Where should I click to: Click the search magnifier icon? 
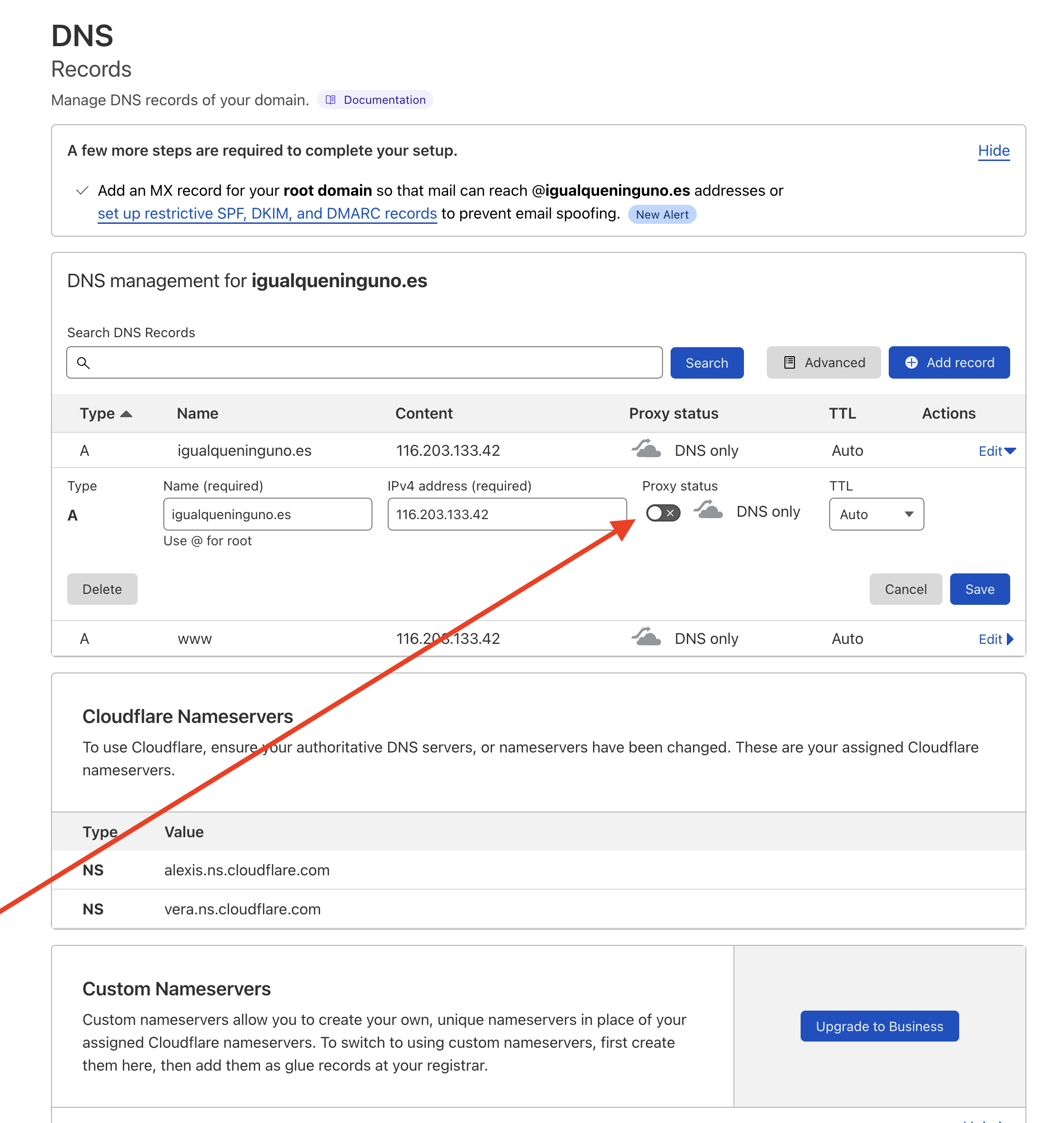(83, 363)
